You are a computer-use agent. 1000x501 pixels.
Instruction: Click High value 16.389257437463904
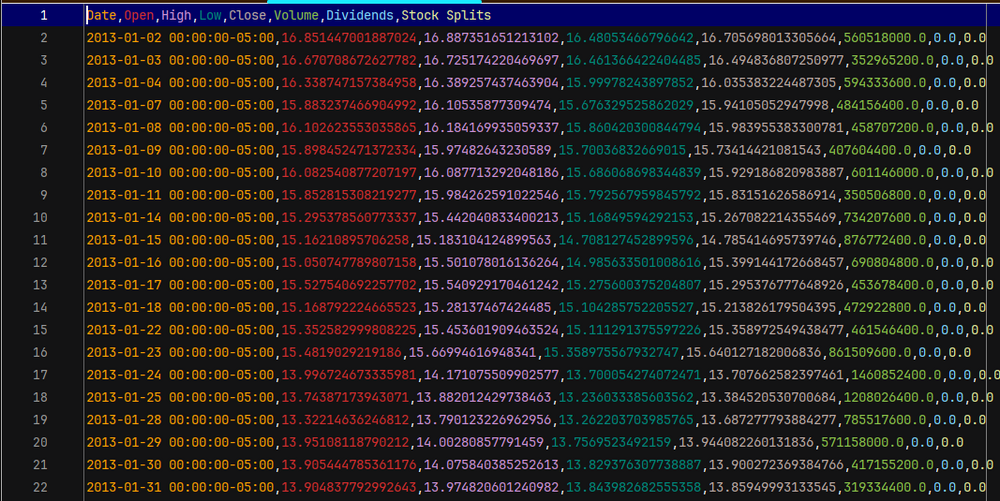pos(491,83)
